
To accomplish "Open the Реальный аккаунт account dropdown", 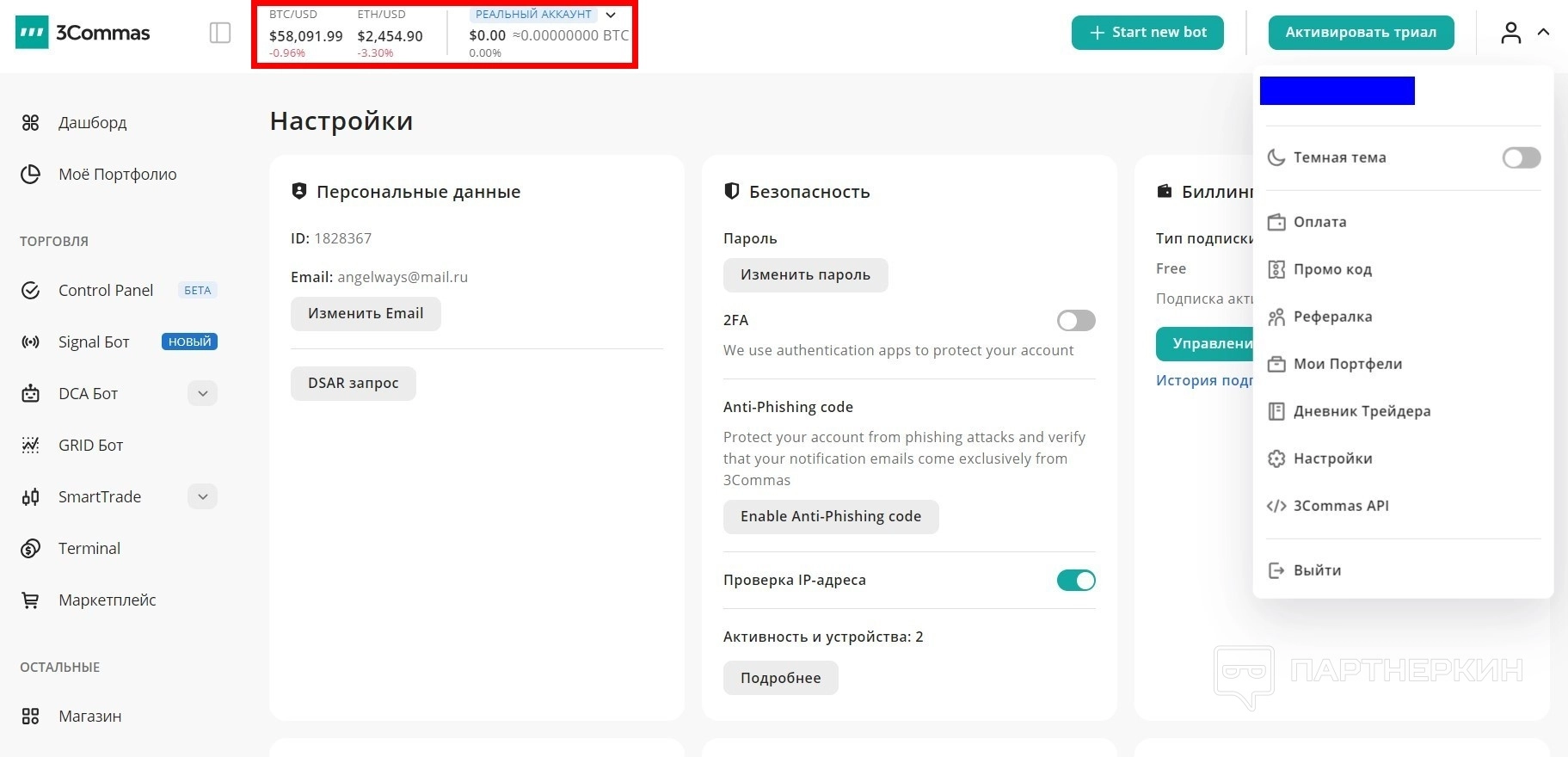I will click(x=611, y=15).
